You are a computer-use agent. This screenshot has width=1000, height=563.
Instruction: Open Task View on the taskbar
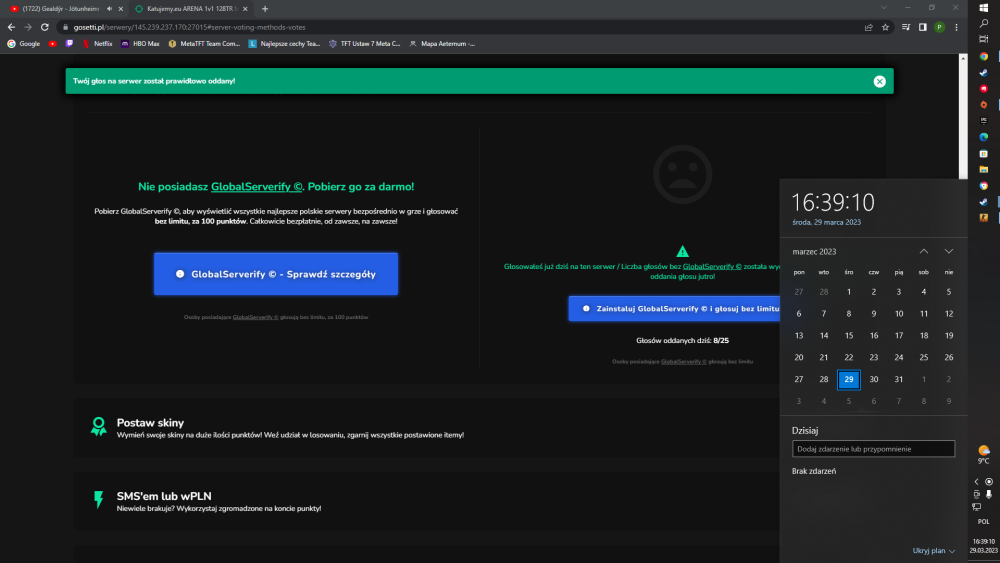coord(984,39)
